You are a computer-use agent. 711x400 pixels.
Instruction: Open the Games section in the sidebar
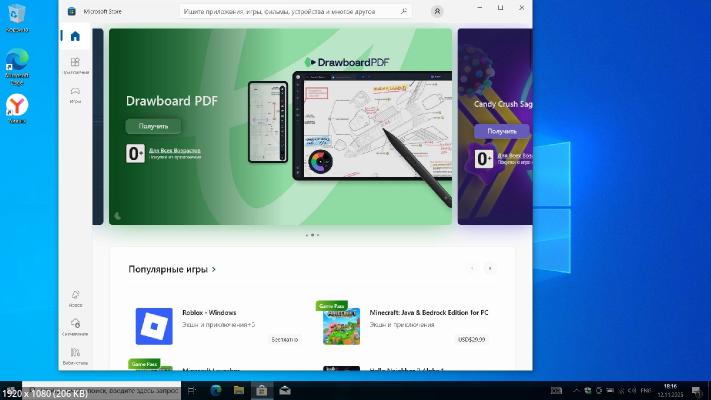tap(75, 95)
